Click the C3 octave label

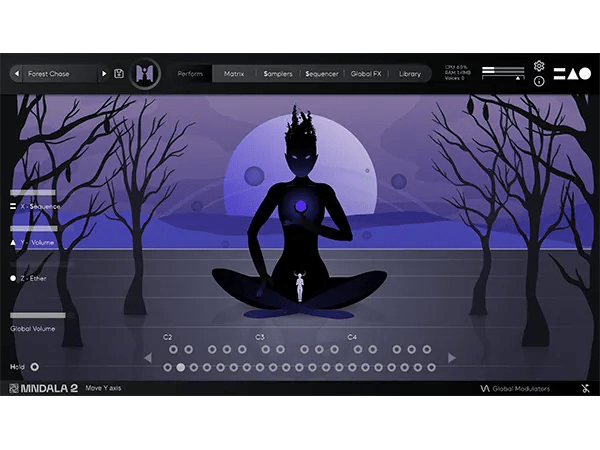pyautogui.click(x=260, y=337)
